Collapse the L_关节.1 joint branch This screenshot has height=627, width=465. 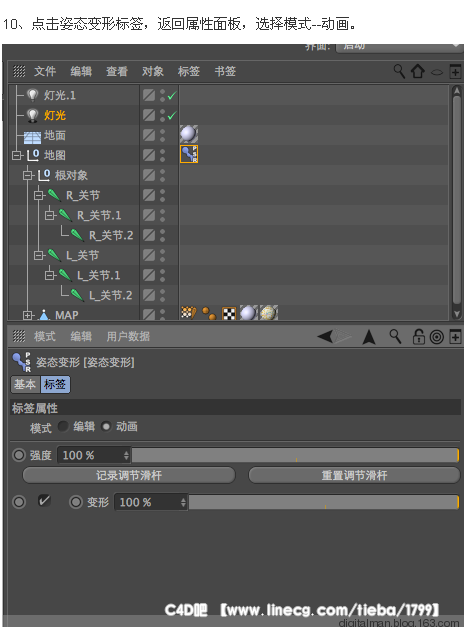coord(50,275)
